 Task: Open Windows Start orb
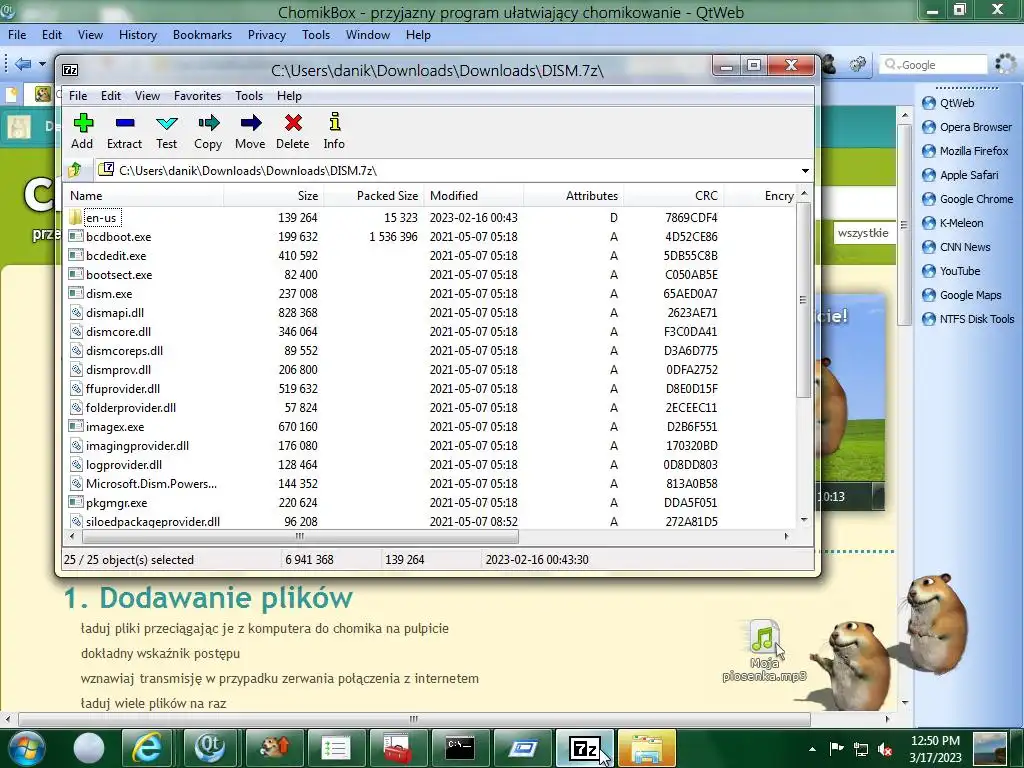coord(25,748)
